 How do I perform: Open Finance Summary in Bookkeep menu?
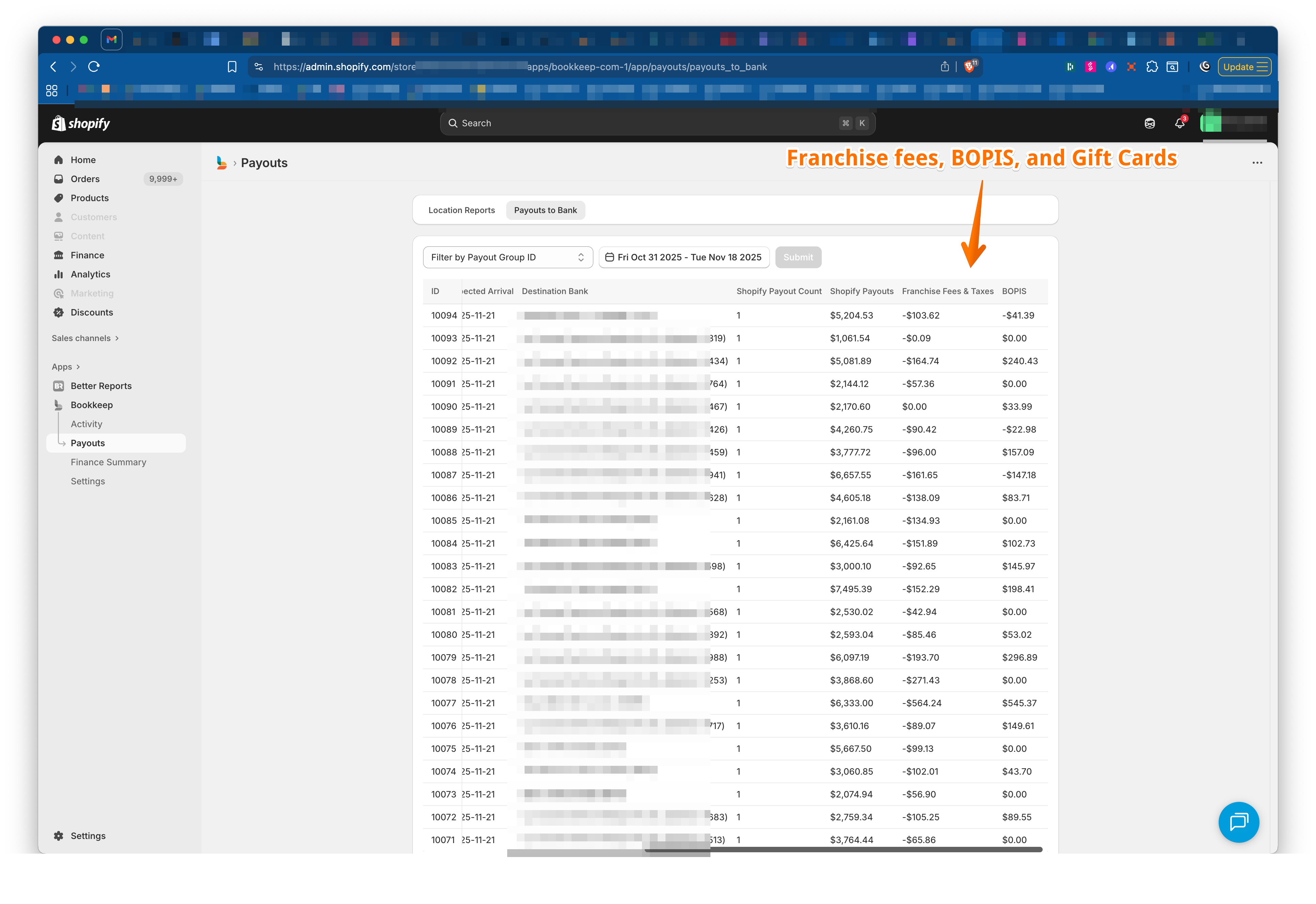point(108,462)
